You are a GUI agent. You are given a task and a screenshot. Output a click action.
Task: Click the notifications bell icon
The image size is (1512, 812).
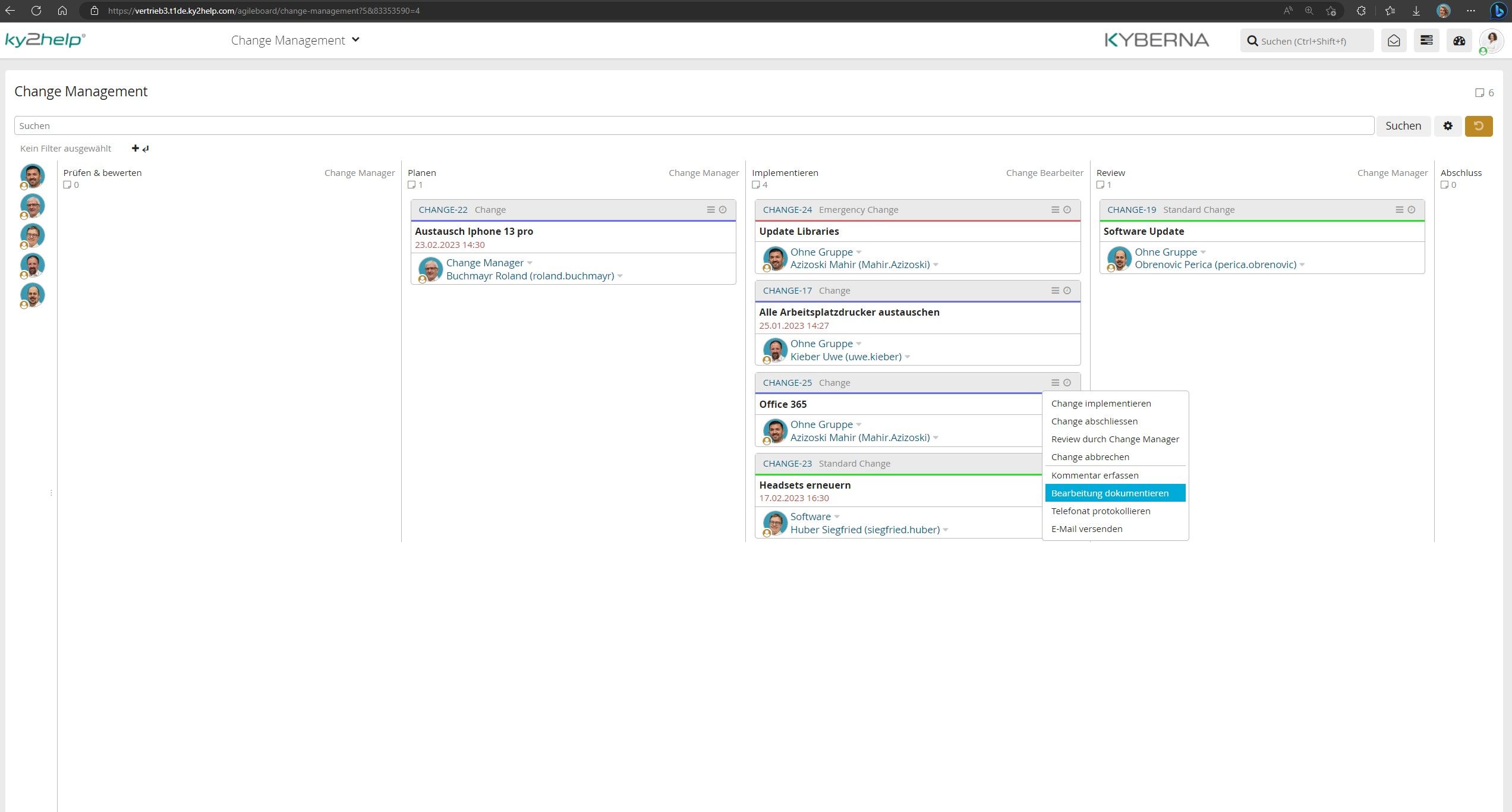[x=1393, y=40]
